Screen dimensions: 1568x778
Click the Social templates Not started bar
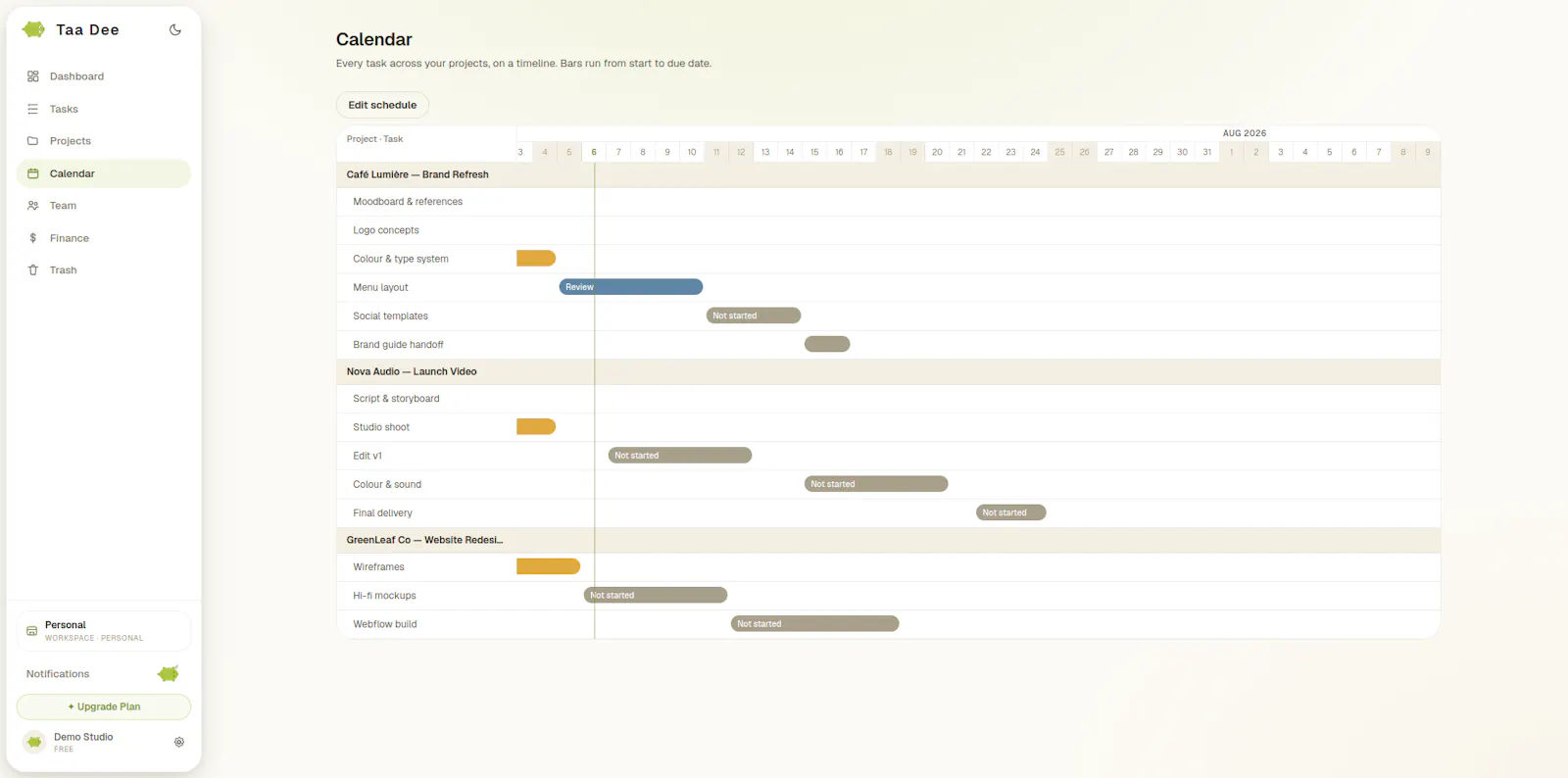coord(754,316)
